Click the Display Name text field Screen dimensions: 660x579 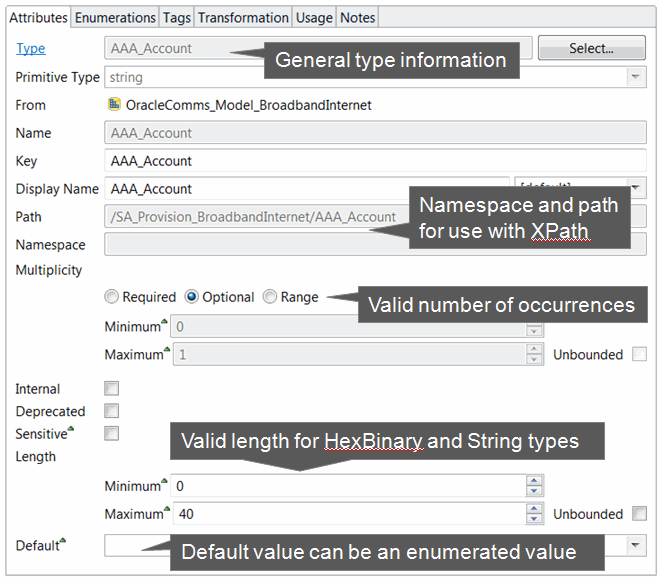pos(307,189)
